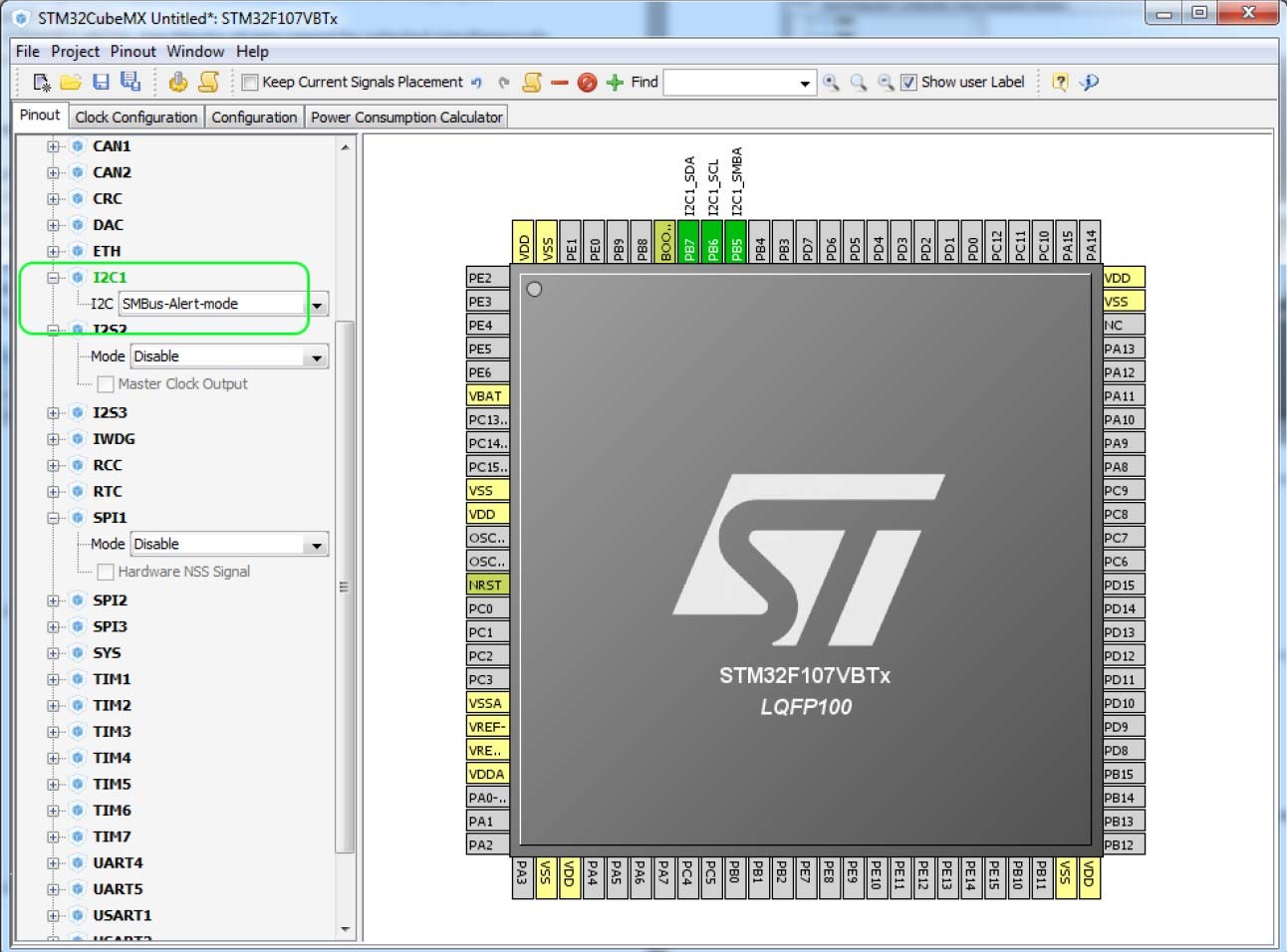The width and height of the screenshot is (1287, 952).
Task: Select the SPI3 peripheral label in the tree
Action: (x=110, y=627)
